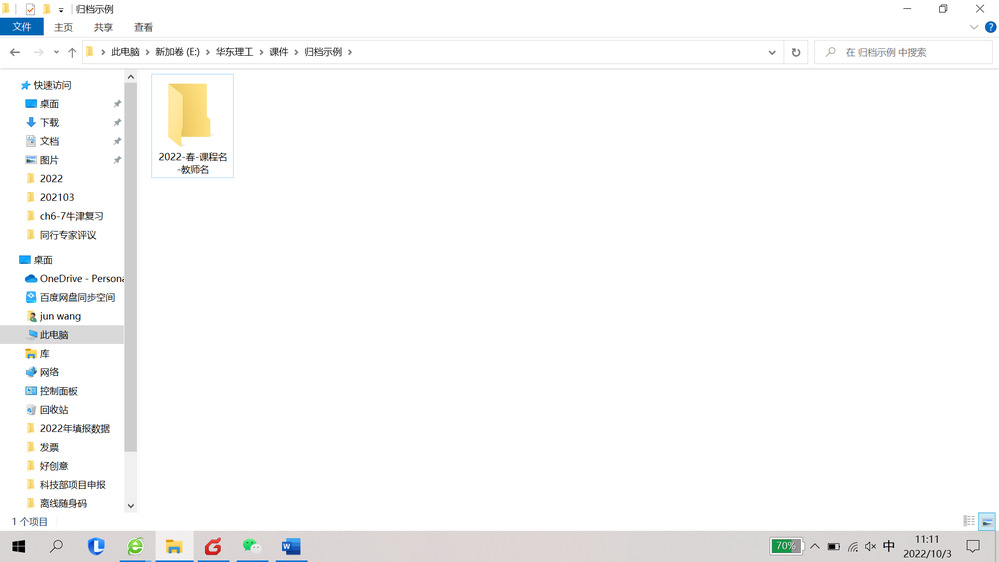The width and height of the screenshot is (999, 562).
Task: Open the 202103 folder in sidebar
Action: [57, 198]
